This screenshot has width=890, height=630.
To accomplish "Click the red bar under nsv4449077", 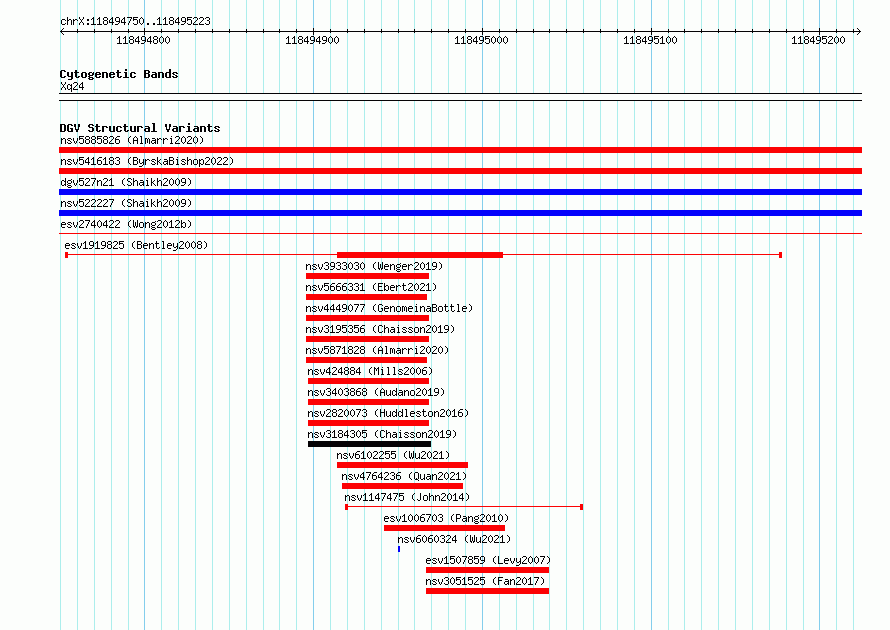I will point(367,318).
